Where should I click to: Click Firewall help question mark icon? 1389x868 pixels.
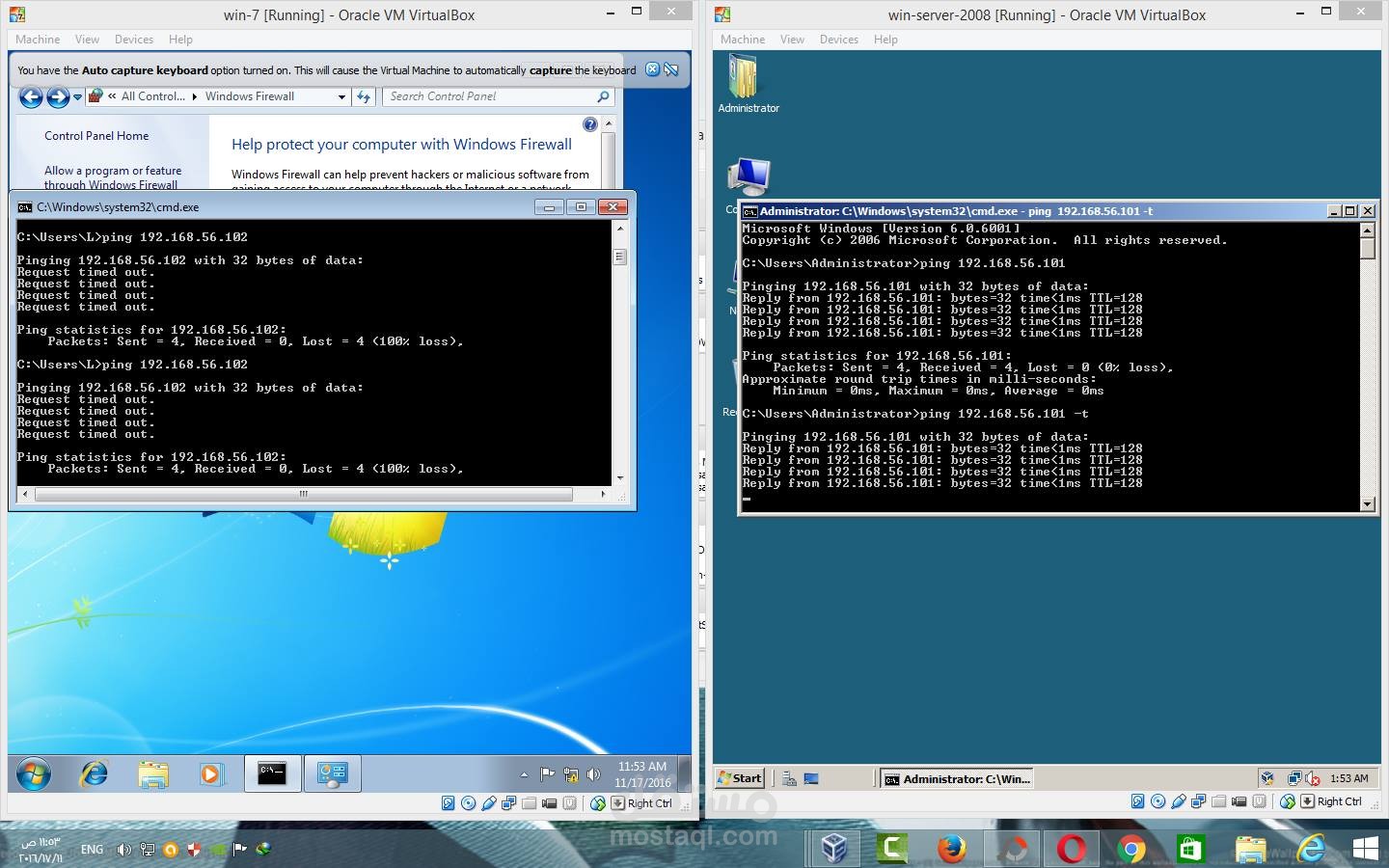(x=590, y=124)
